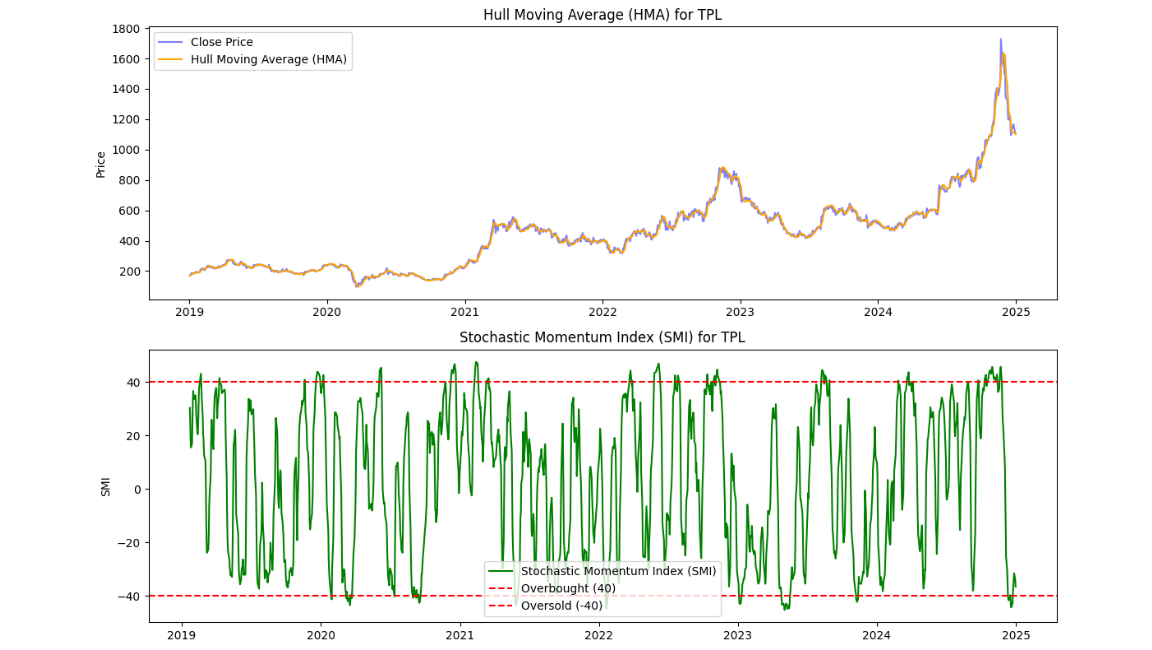The height and width of the screenshot is (650, 1152).
Task: Expand the 2023 tick label on the SMI x-axis
Action: [738, 634]
